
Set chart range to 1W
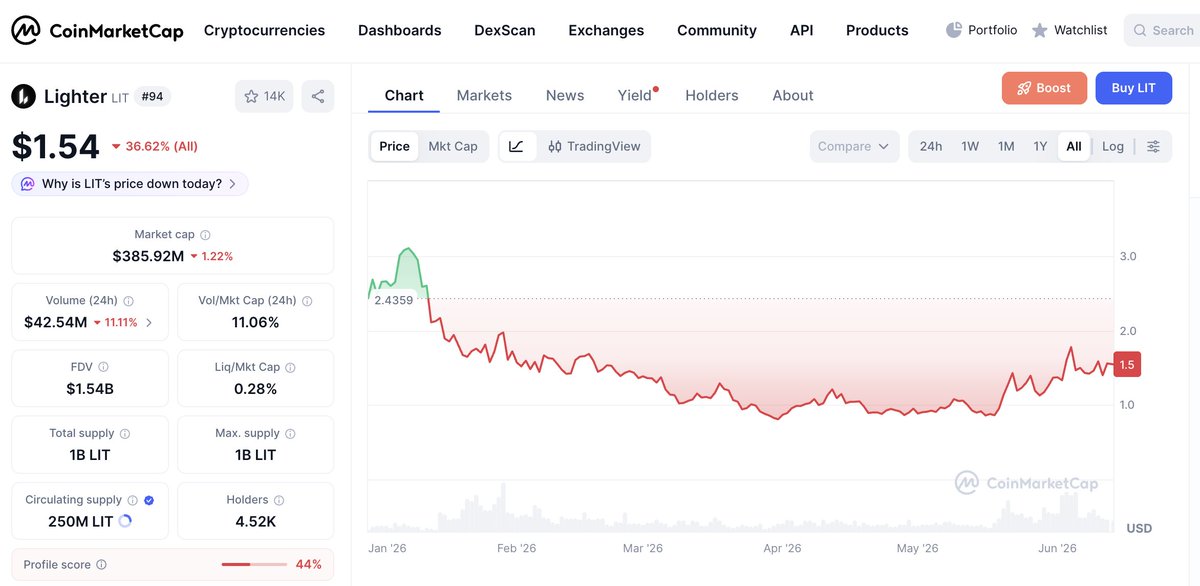(x=970, y=146)
